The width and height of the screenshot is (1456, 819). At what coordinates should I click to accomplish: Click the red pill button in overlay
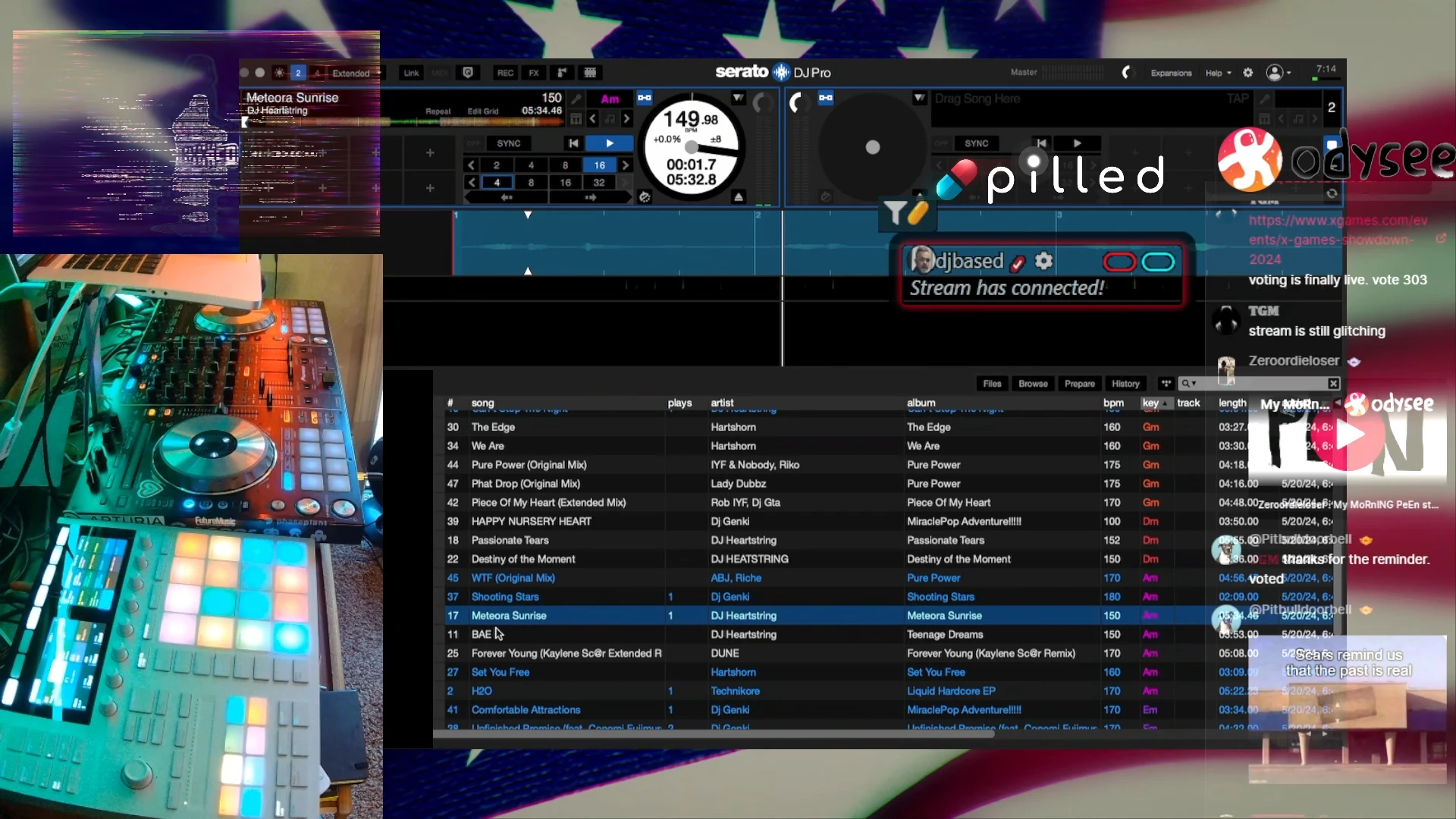pyautogui.click(x=1119, y=262)
